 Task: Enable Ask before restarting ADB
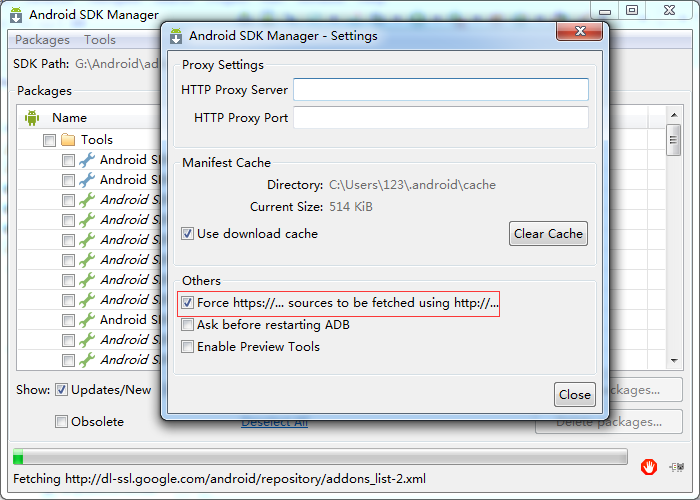(188, 325)
